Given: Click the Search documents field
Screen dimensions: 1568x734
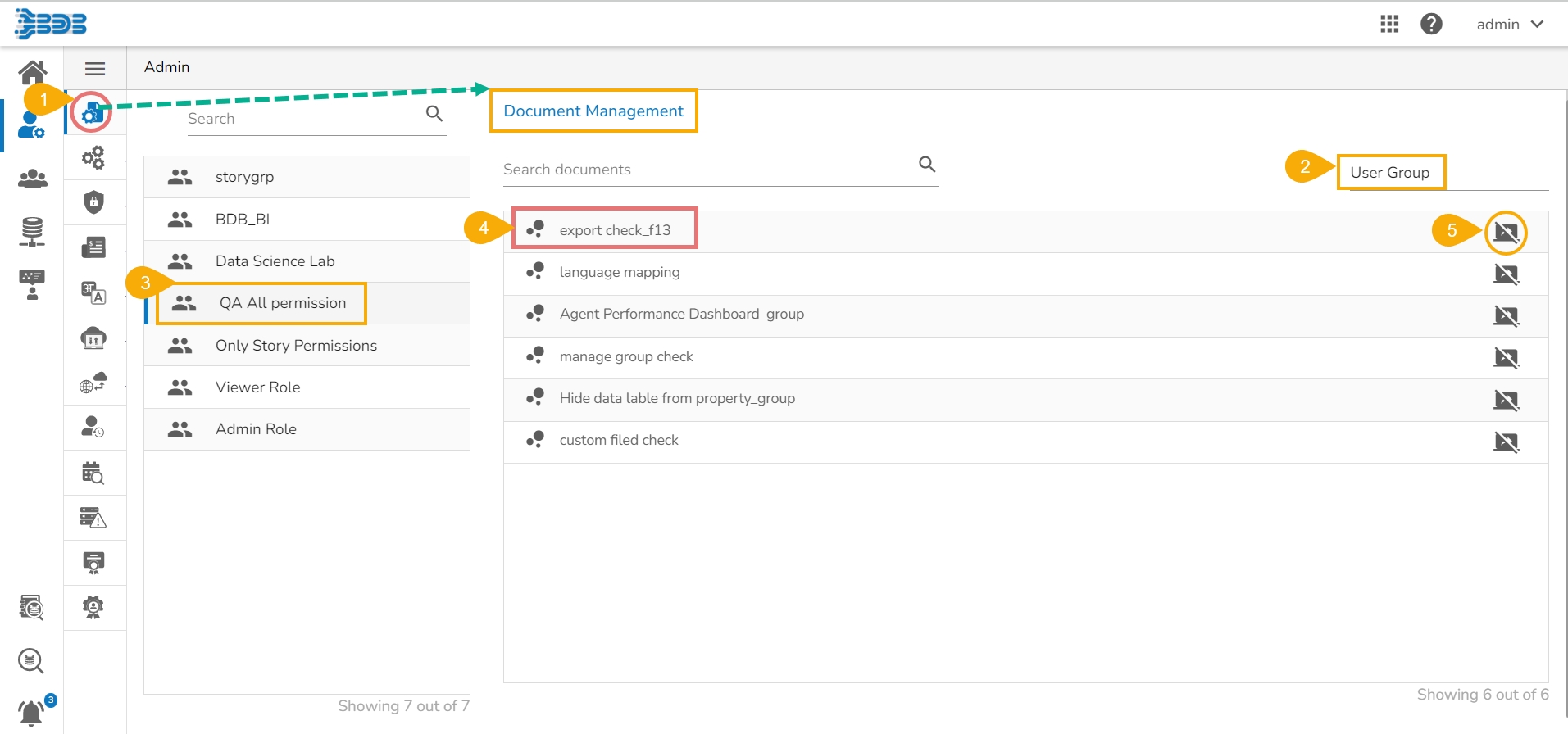Looking at the screenshot, I should click(x=705, y=170).
